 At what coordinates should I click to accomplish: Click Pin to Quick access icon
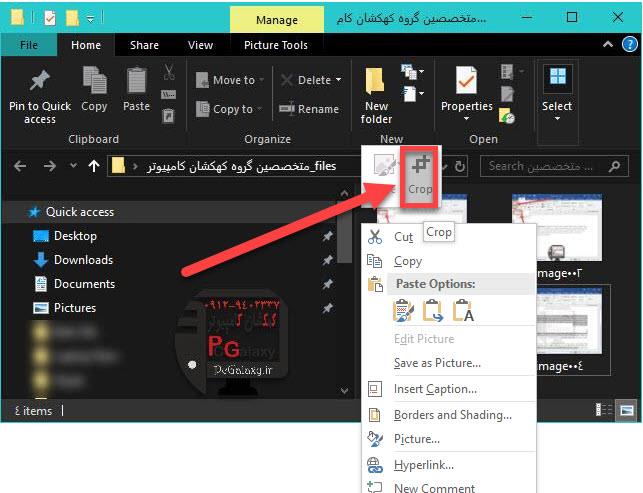40,80
